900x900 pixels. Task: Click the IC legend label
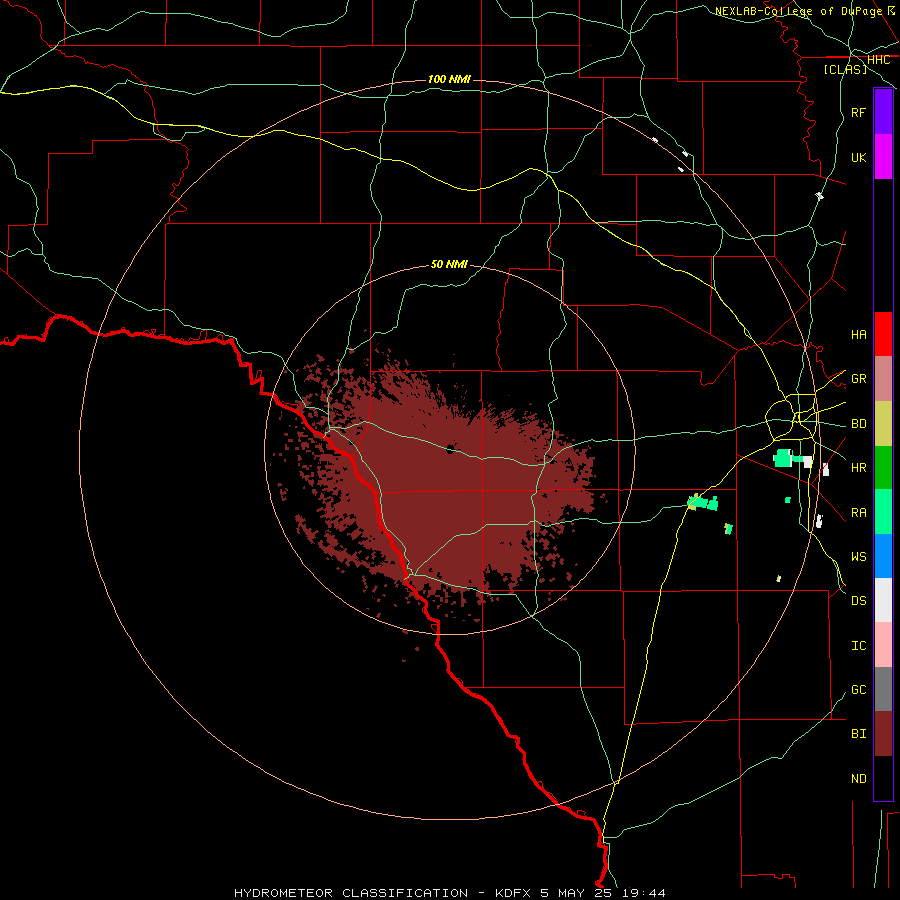pos(858,645)
